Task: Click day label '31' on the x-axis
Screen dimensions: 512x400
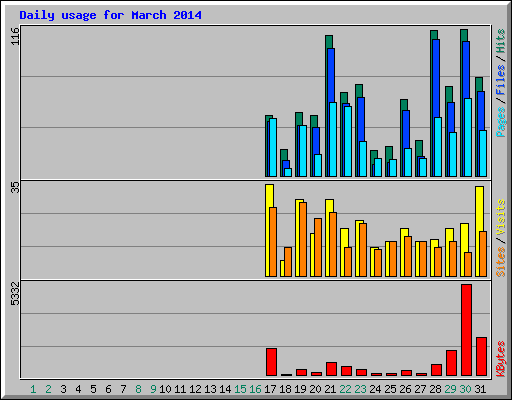Action: [x=480, y=389]
